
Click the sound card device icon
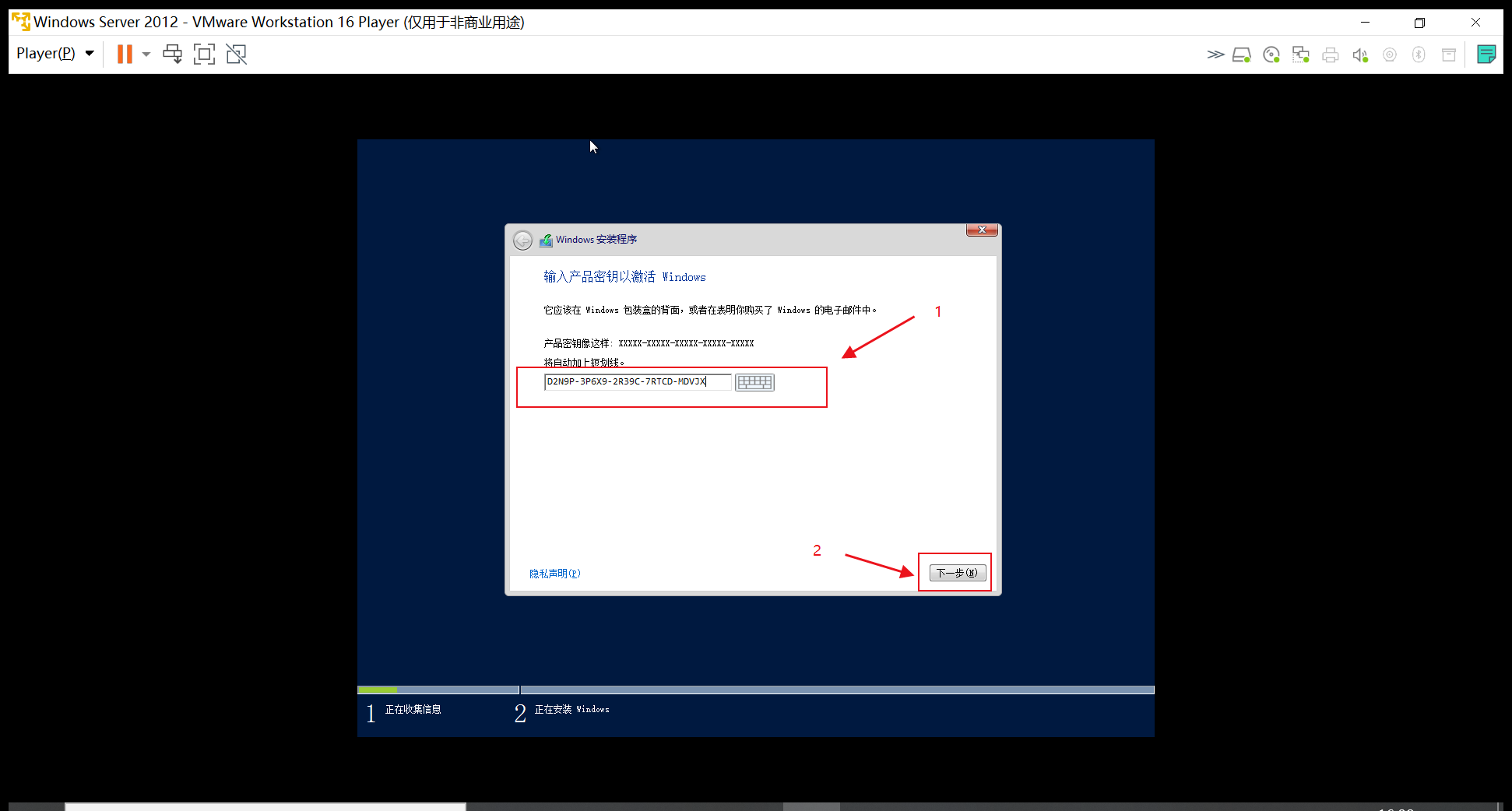pyautogui.click(x=1360, y=54)
